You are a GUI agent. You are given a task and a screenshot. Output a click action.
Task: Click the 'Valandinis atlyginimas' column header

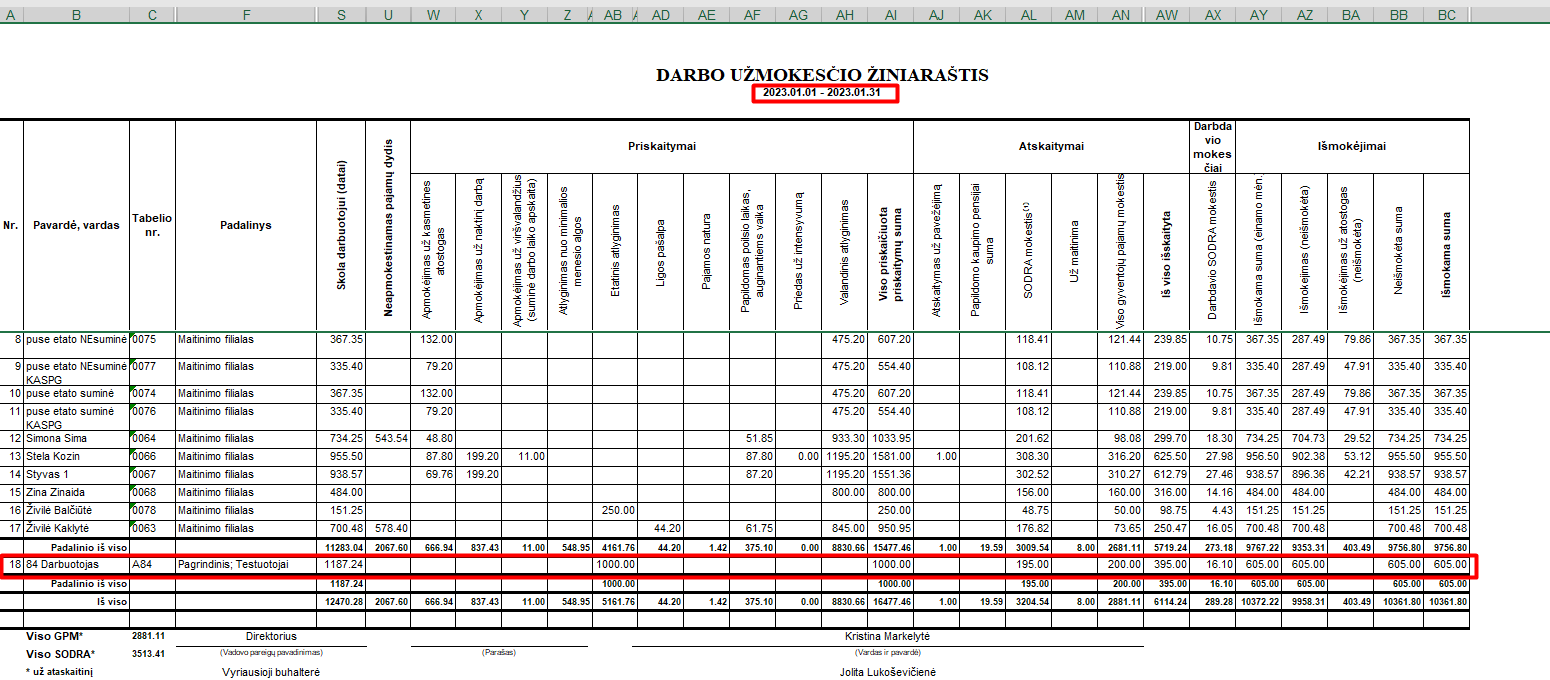coord(845,251)
